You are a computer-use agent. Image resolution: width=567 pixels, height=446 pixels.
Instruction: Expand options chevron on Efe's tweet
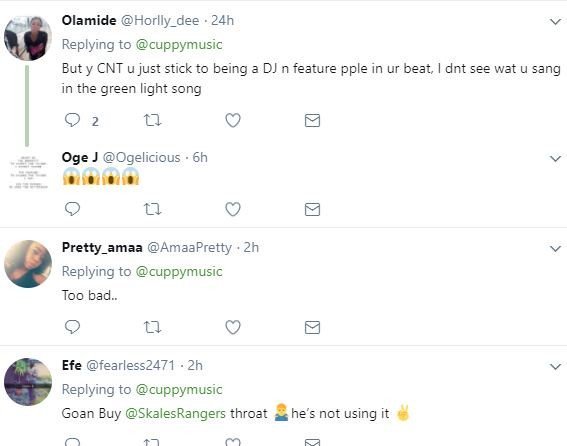[x=555, y=366]
